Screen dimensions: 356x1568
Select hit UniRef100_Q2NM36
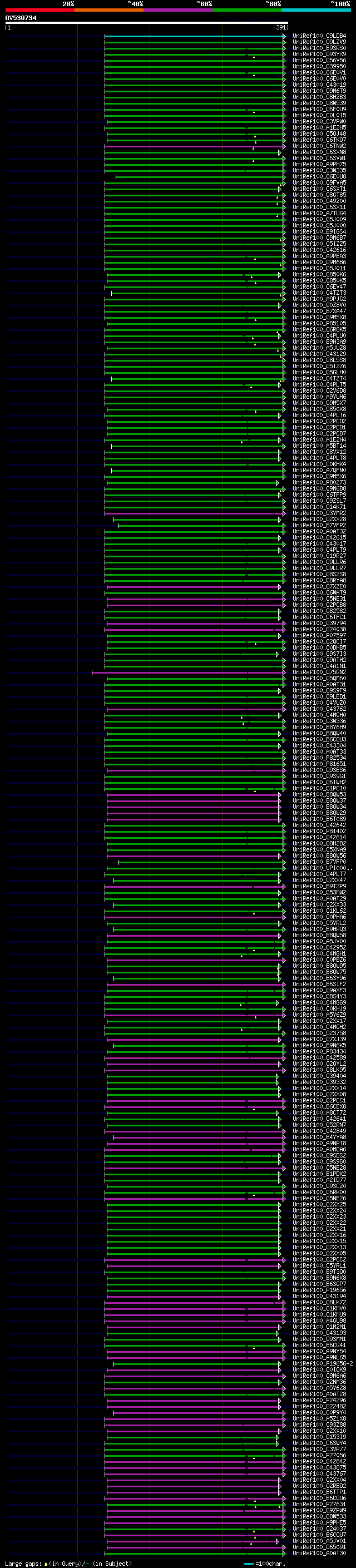pos(319,1382)
